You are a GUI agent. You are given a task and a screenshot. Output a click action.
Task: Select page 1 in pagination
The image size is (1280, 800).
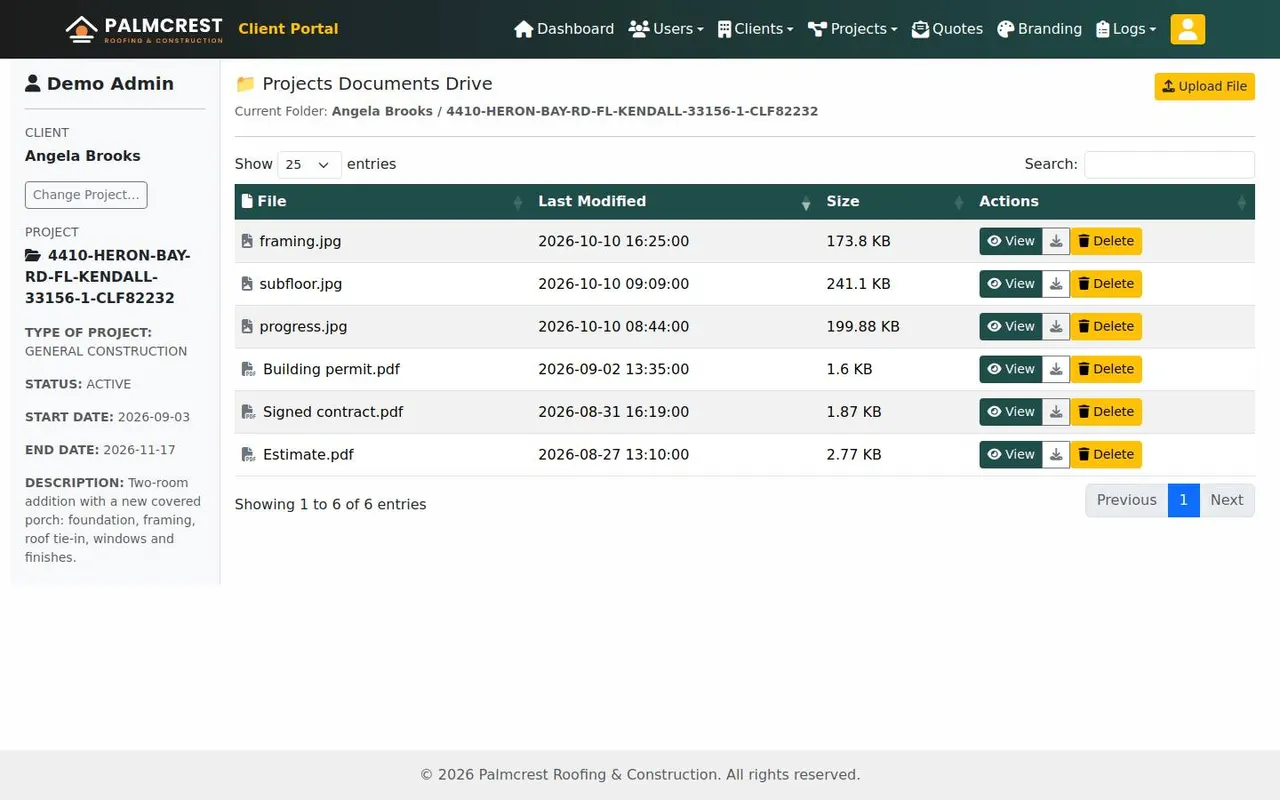1183,500
